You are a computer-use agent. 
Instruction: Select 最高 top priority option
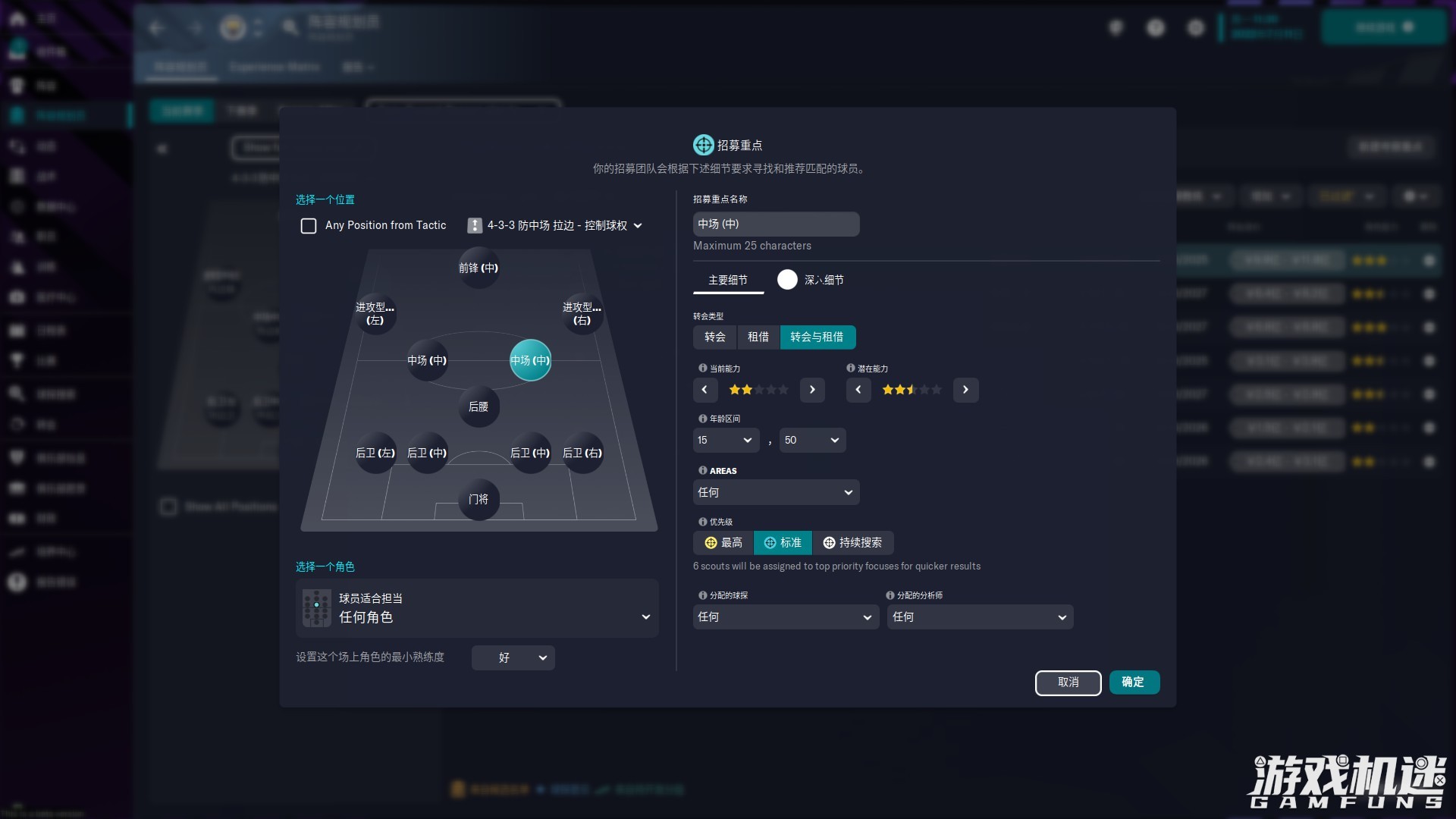click(x=723, y=543)
